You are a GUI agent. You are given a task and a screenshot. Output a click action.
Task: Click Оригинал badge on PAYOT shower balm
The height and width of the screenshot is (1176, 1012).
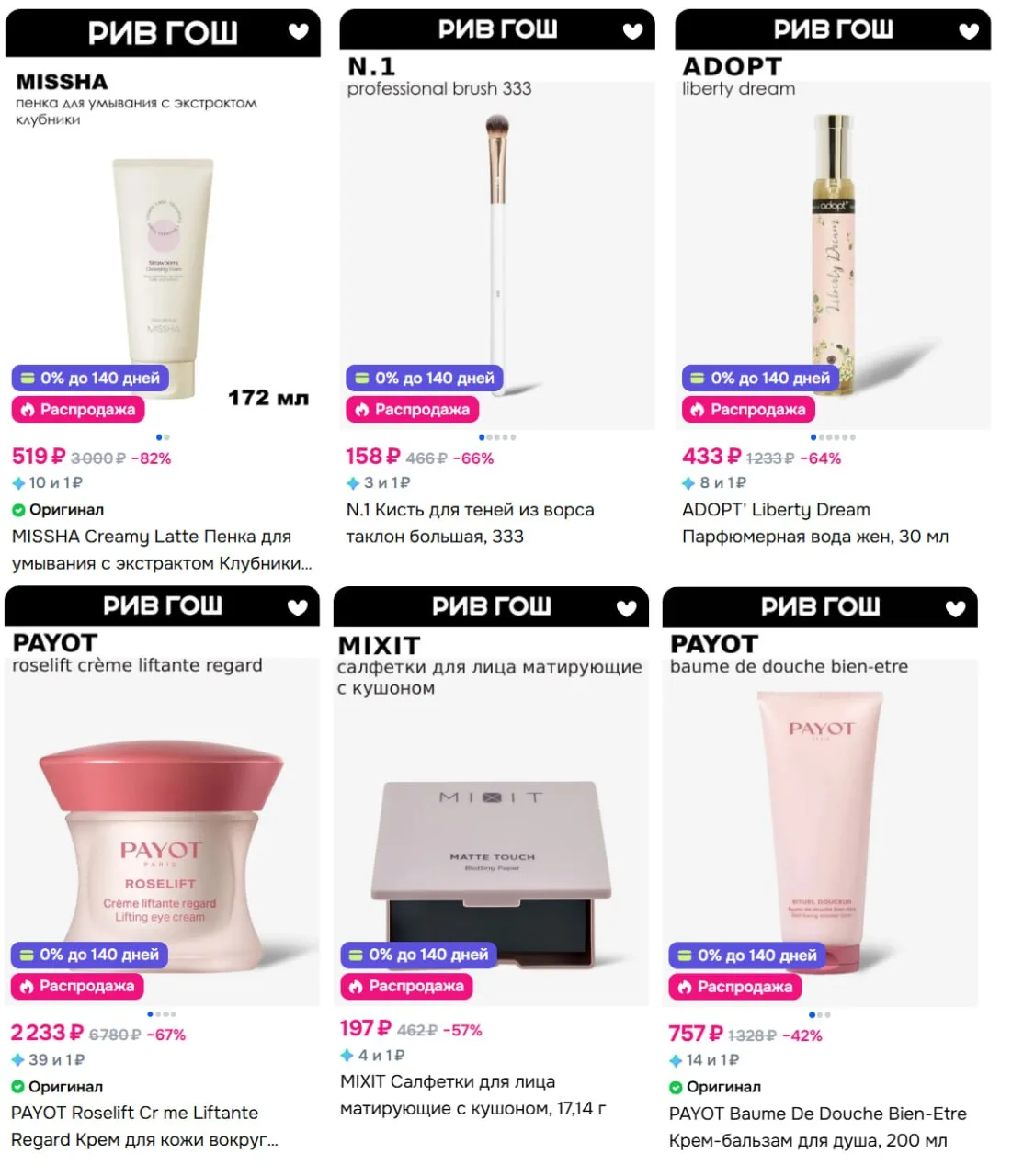[x=715, y=1087]
